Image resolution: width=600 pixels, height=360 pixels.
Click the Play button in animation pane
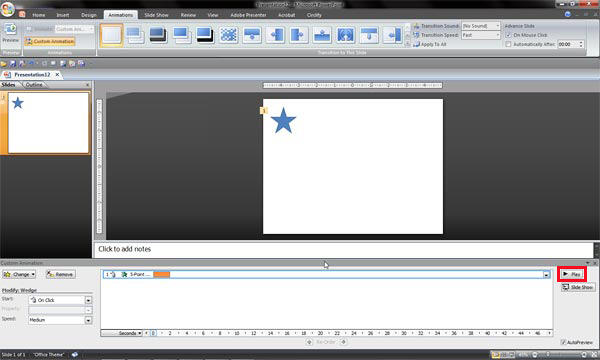(x=572, y=274)
